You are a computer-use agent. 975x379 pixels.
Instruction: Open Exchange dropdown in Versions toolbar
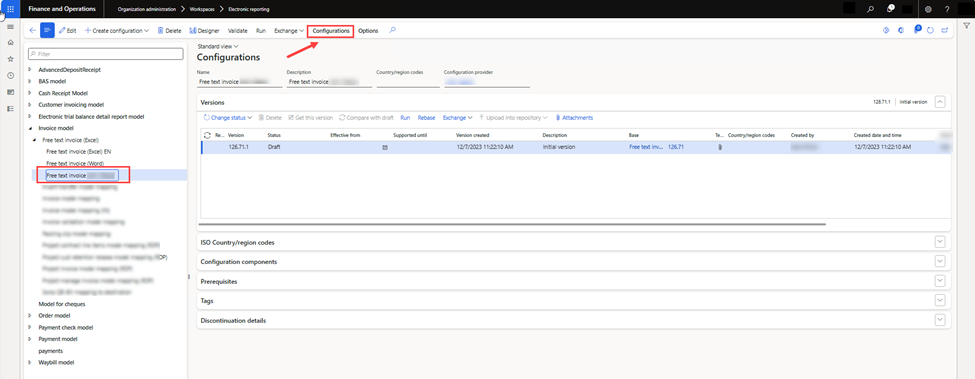click(x=458, y=117)
